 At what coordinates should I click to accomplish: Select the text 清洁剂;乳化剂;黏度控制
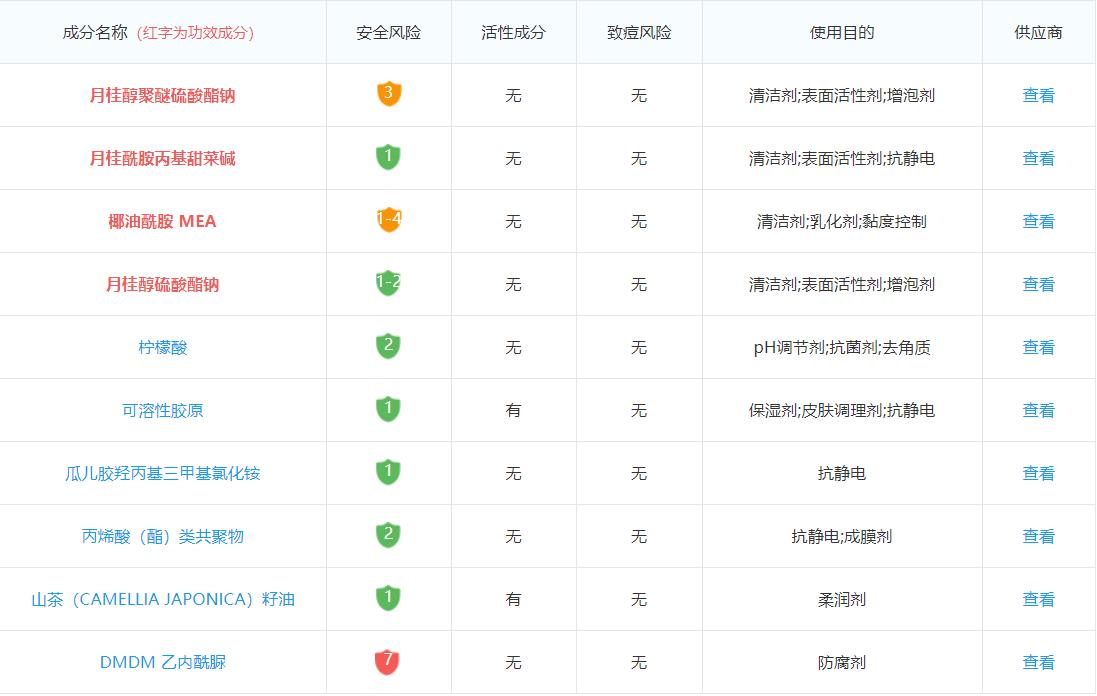[842, 222]
